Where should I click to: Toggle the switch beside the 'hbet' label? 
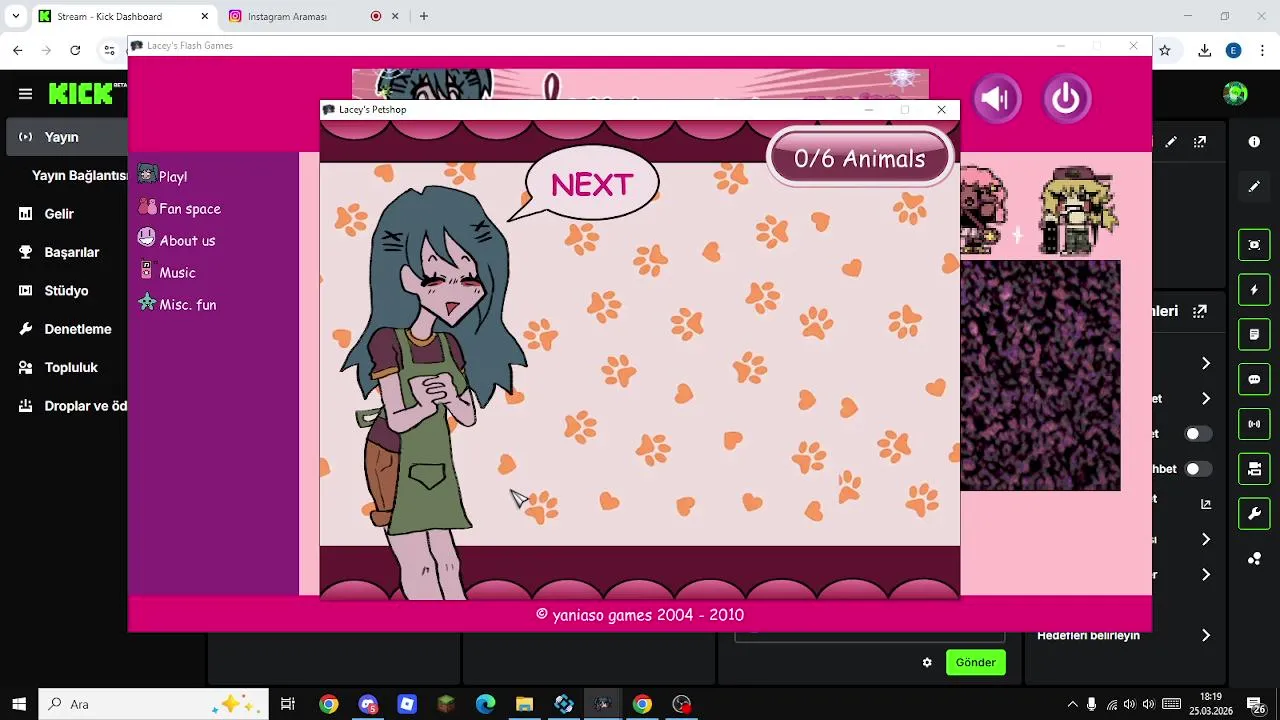pyautogui.click(x=1198, y=469)
